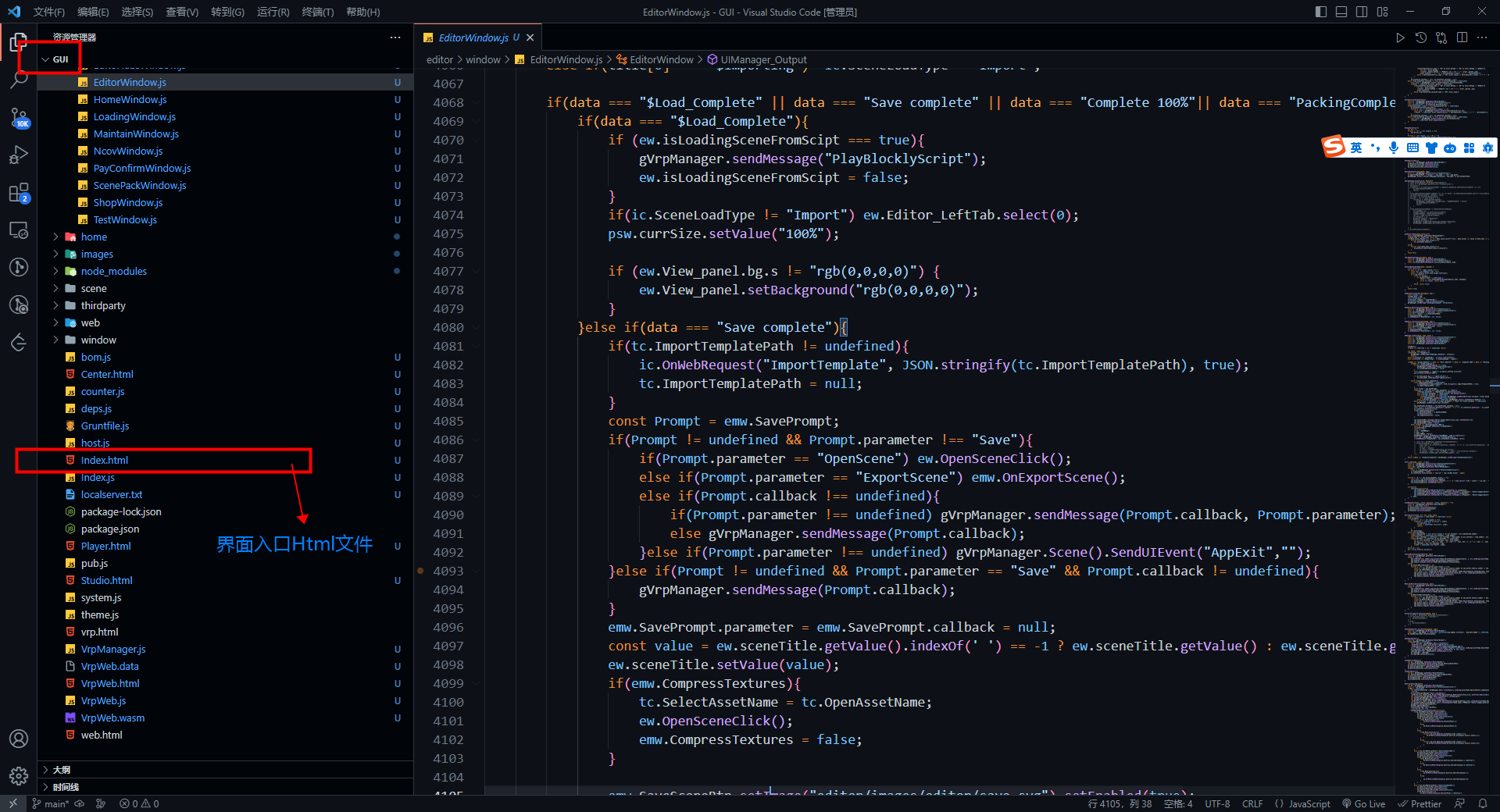Open the Remote Explorer view

click(19, 230)
